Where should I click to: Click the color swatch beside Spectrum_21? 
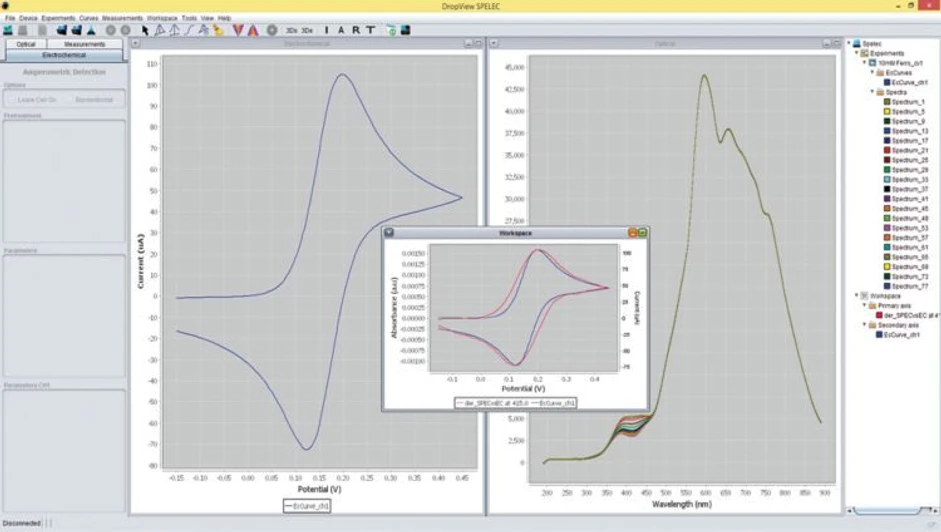887,150
